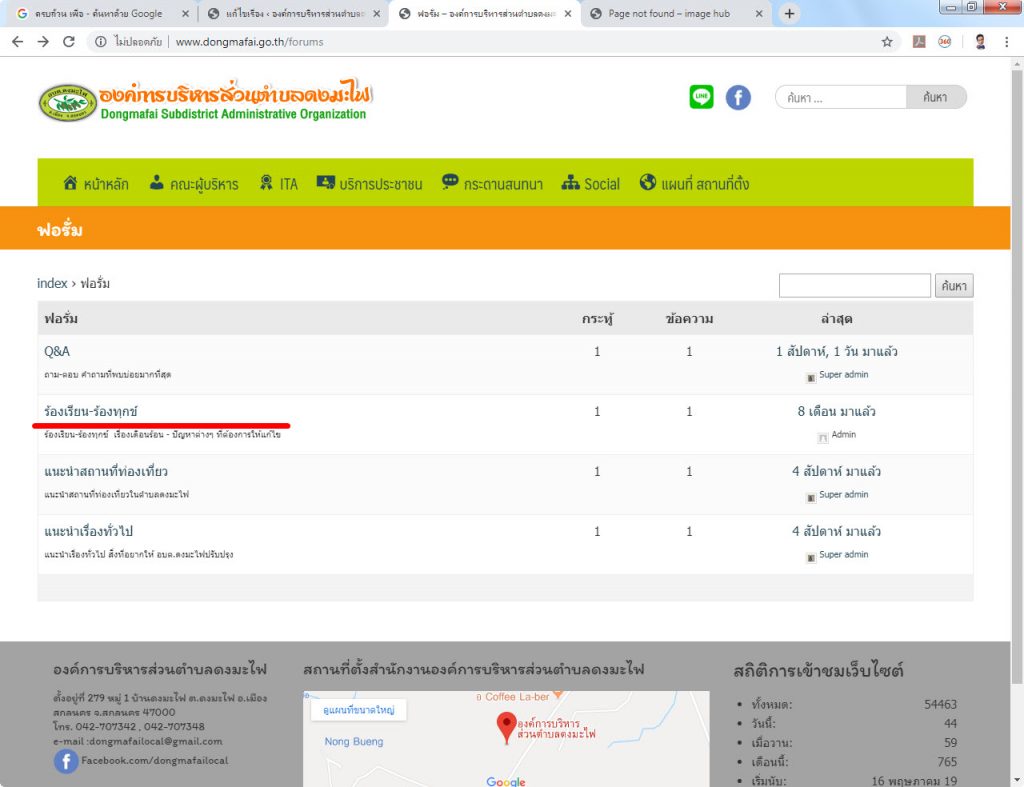1024x787 pixels.
Task: Open new browser tab with plus
Action: (x=789, y=14)
